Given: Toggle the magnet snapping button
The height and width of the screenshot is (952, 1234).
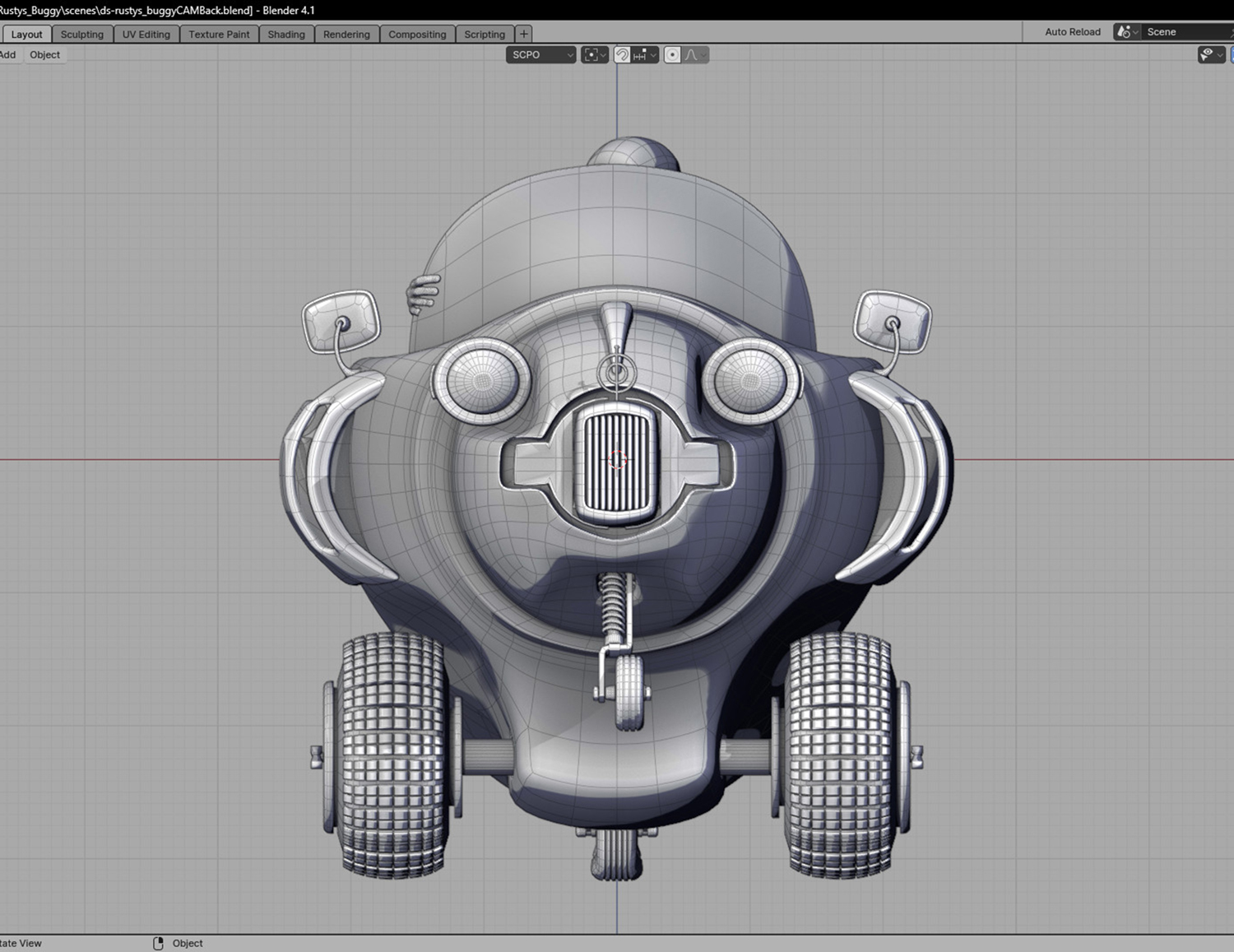Looking at the screenshot, I should click(623, 55).
